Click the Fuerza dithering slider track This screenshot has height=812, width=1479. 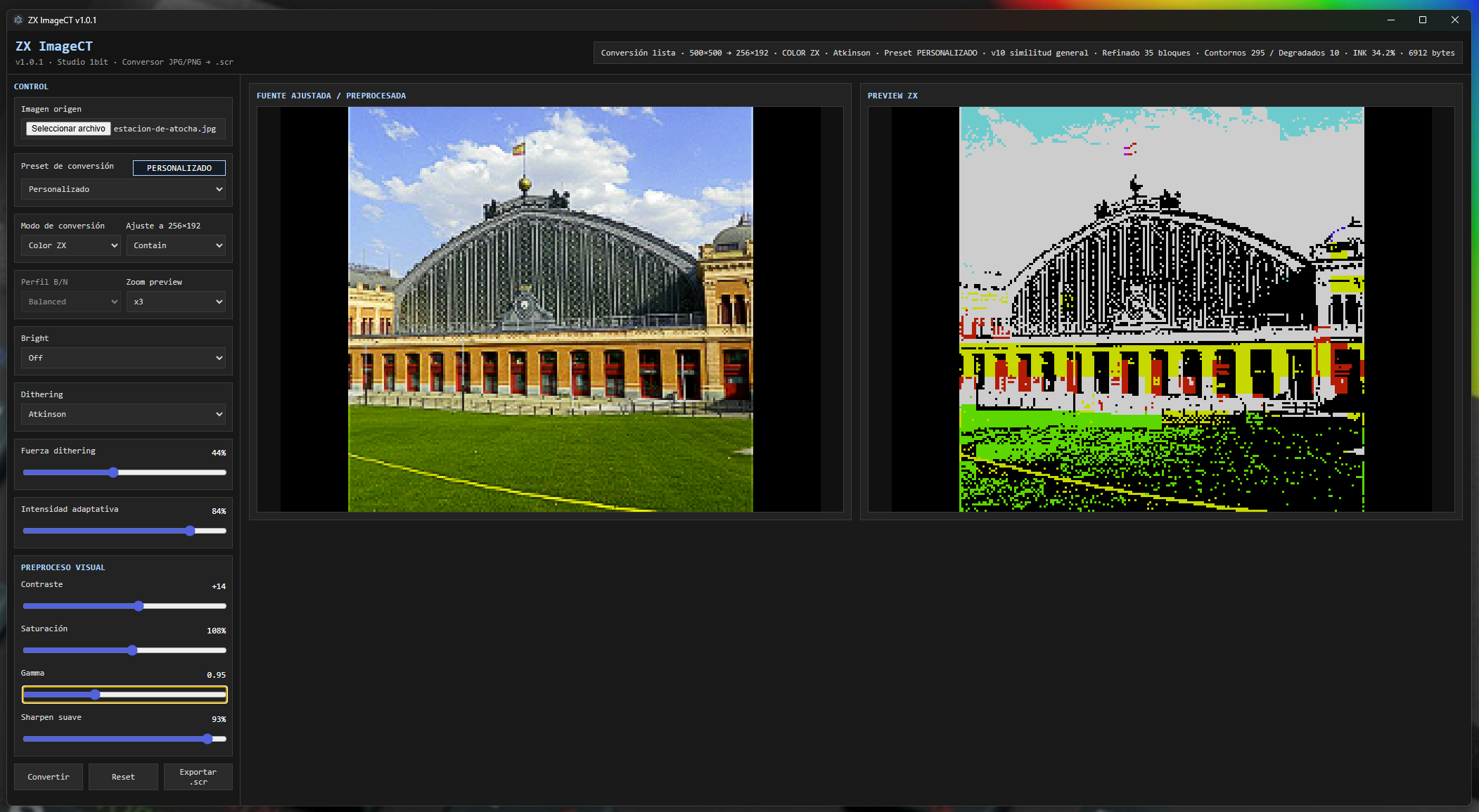coord(124,472)
